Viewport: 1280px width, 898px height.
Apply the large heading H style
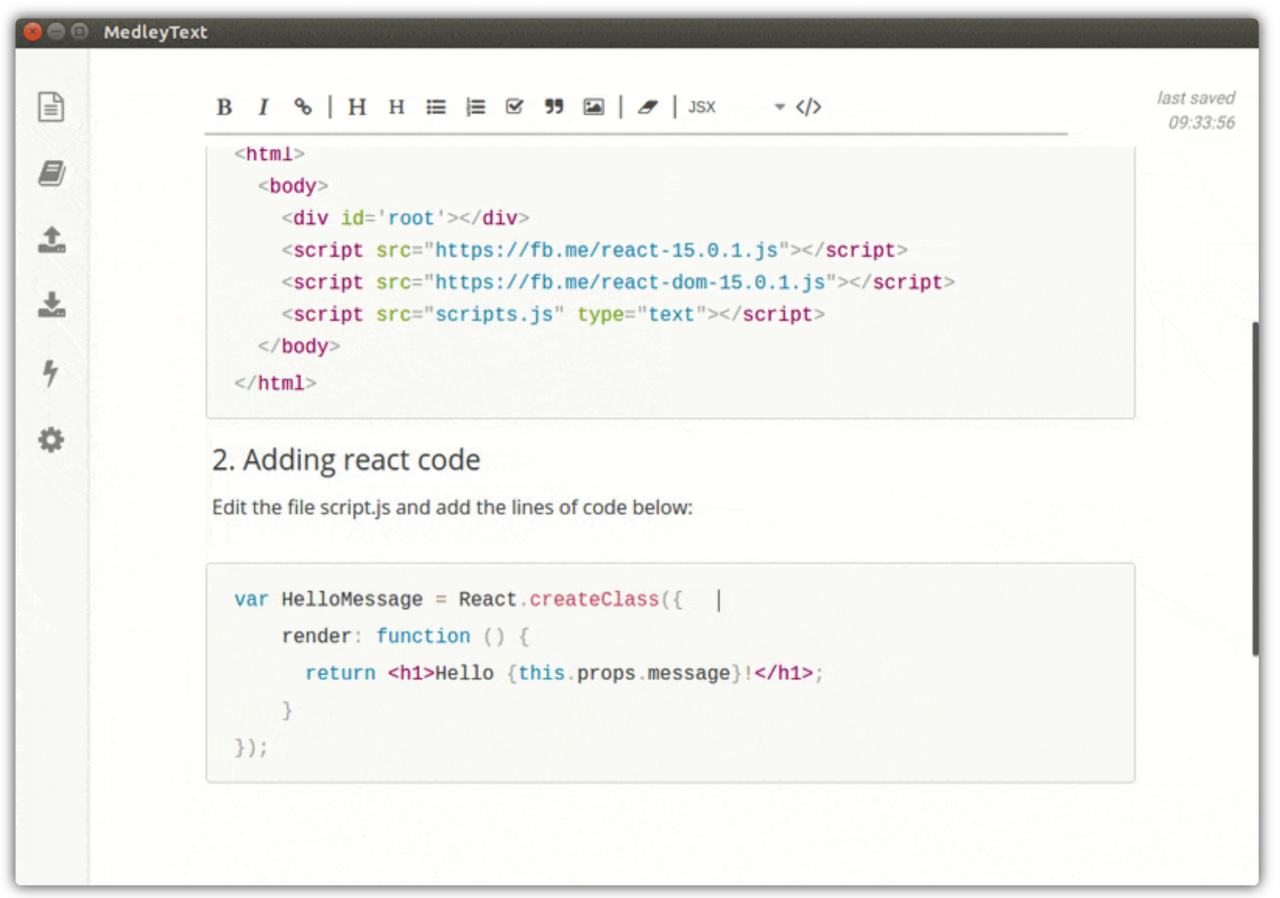357,107
